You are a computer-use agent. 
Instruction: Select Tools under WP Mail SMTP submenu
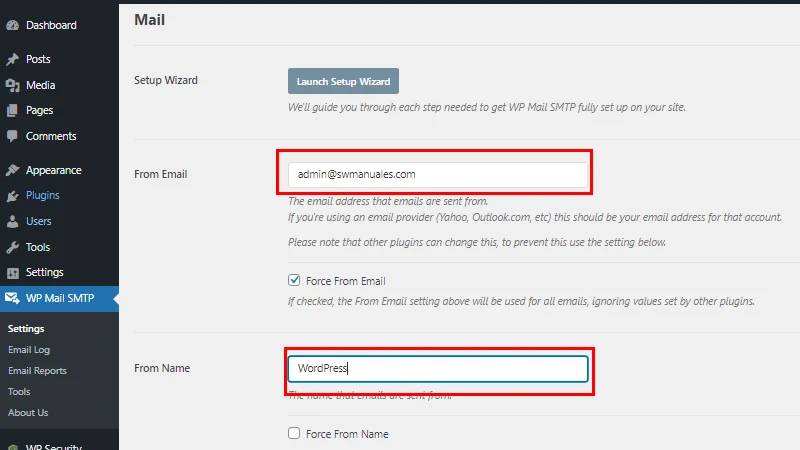point(19,392)
